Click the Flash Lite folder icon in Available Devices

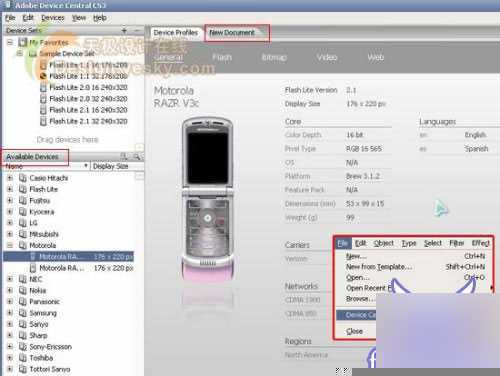pos(23,189)
